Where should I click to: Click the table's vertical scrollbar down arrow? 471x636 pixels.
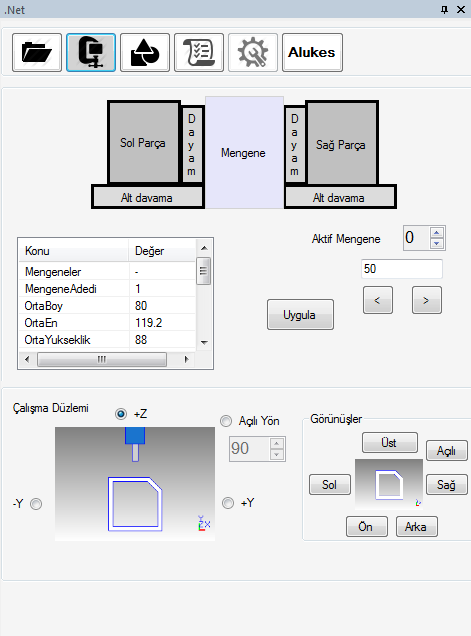[x=204, y=342]
